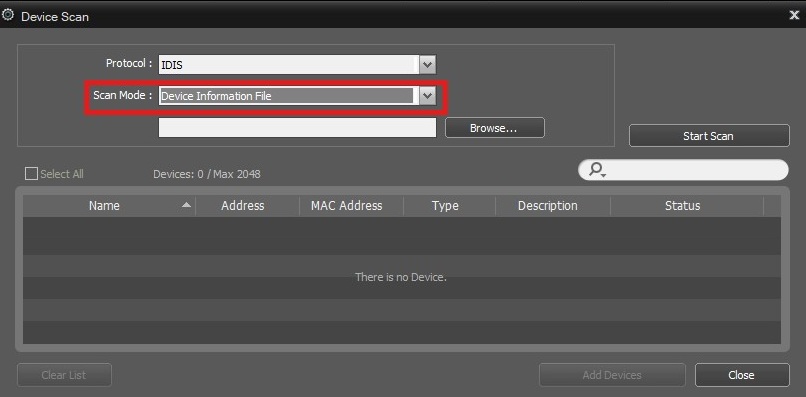Sort by the Type column header

coord(449,206)
